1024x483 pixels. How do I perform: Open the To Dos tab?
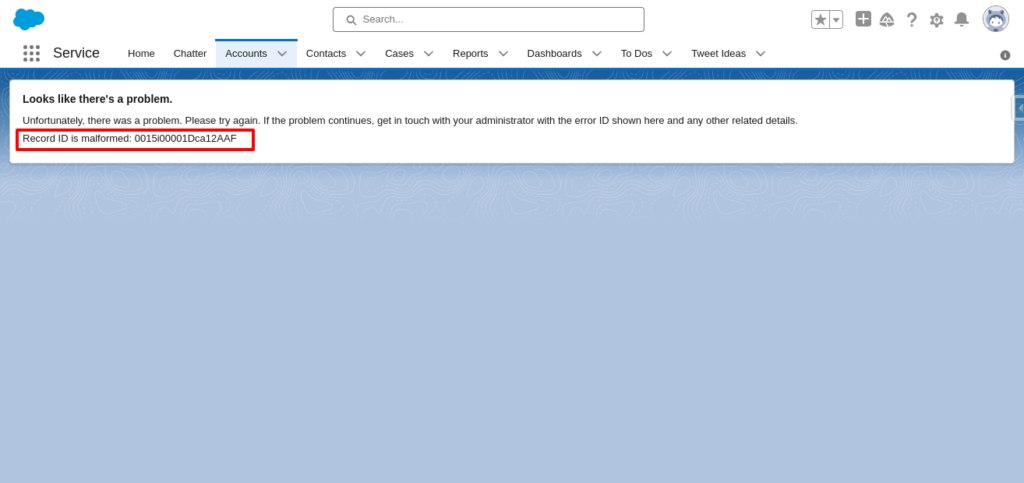637,54
